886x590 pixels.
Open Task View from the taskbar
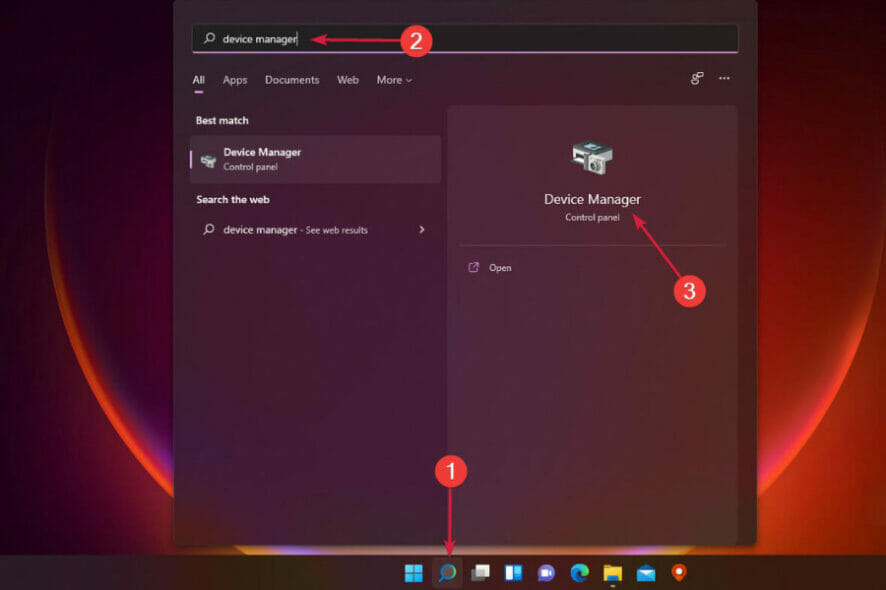tap(480, 573)
